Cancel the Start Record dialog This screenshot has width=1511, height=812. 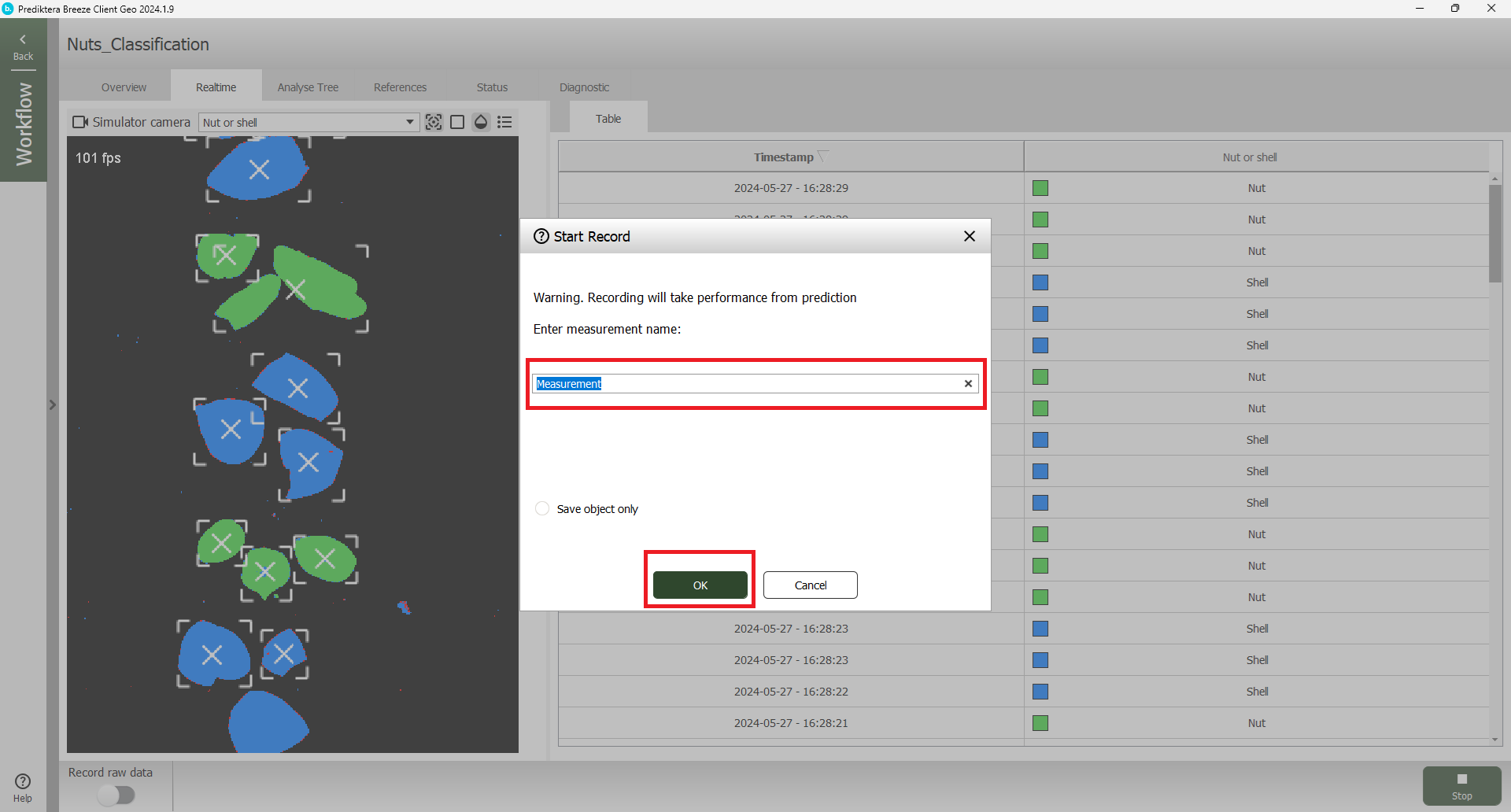810,585
